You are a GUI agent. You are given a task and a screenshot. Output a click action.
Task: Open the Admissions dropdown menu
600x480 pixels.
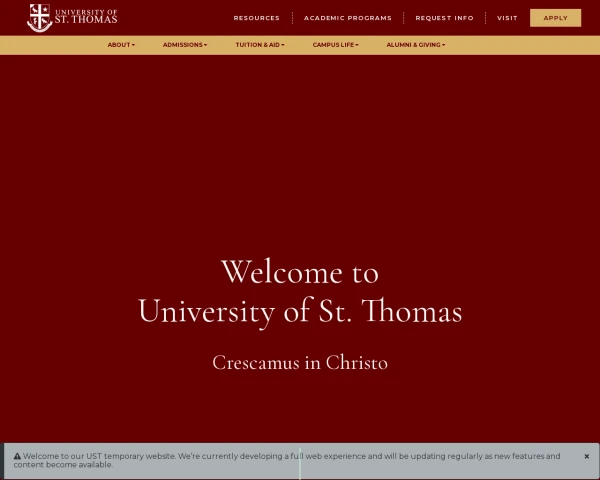pos(185,45)
